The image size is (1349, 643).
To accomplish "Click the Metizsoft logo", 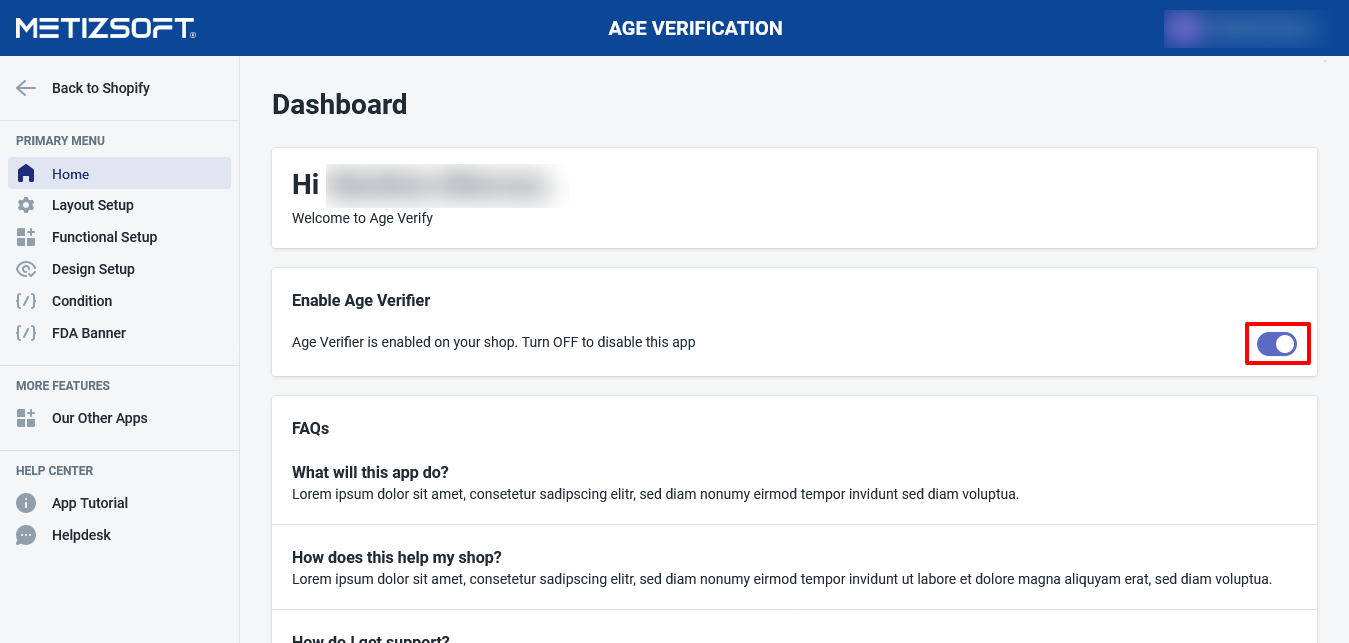I will coord(105,28).
